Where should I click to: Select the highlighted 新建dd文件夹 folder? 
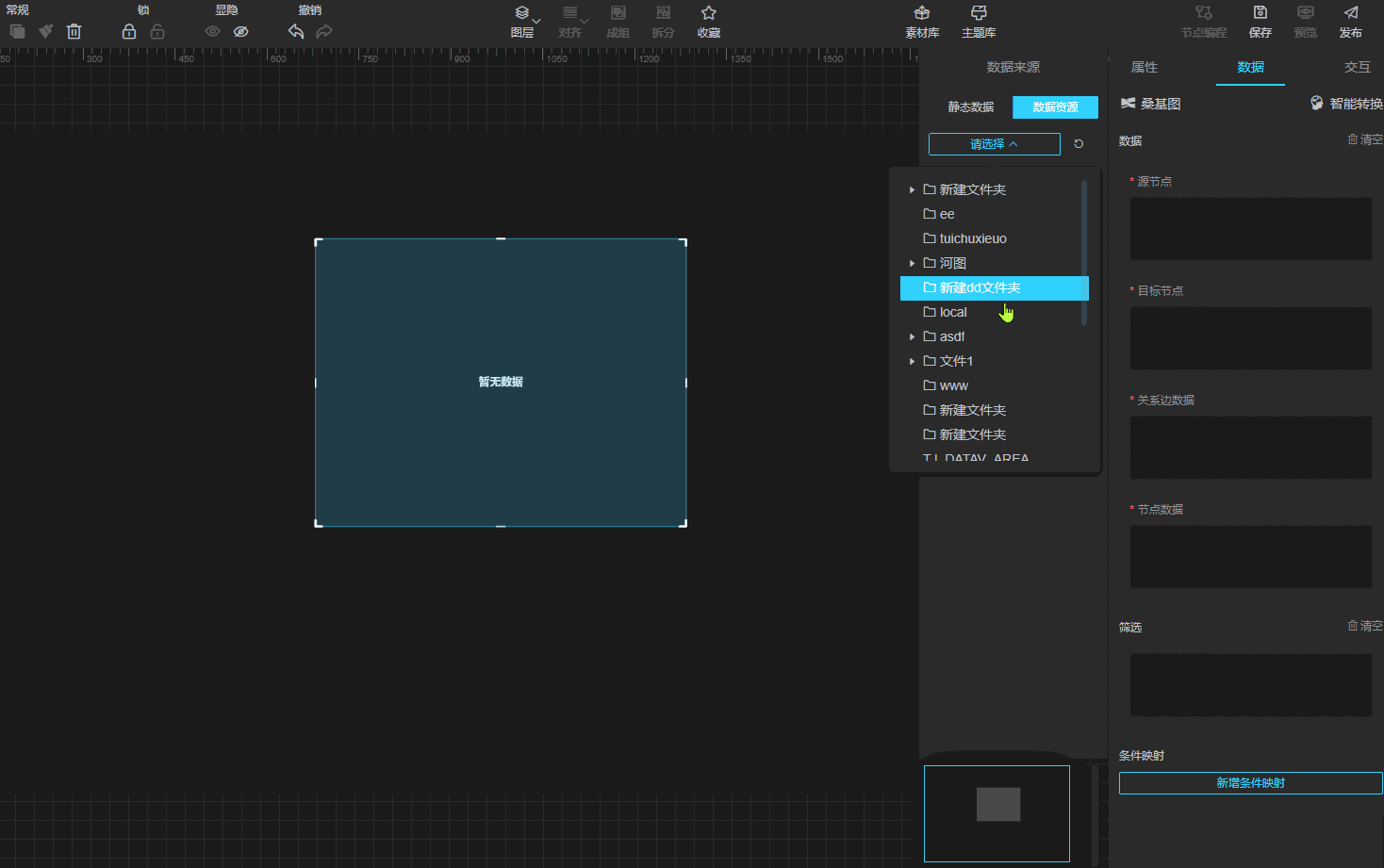(x=994, y=288)
